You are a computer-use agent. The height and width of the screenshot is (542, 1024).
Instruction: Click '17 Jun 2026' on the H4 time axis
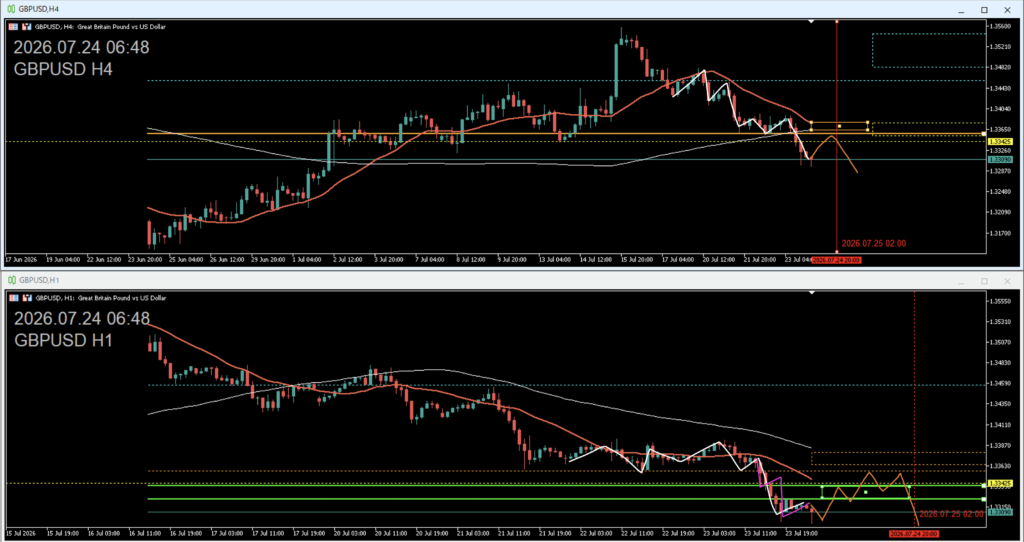click(21, 260)
